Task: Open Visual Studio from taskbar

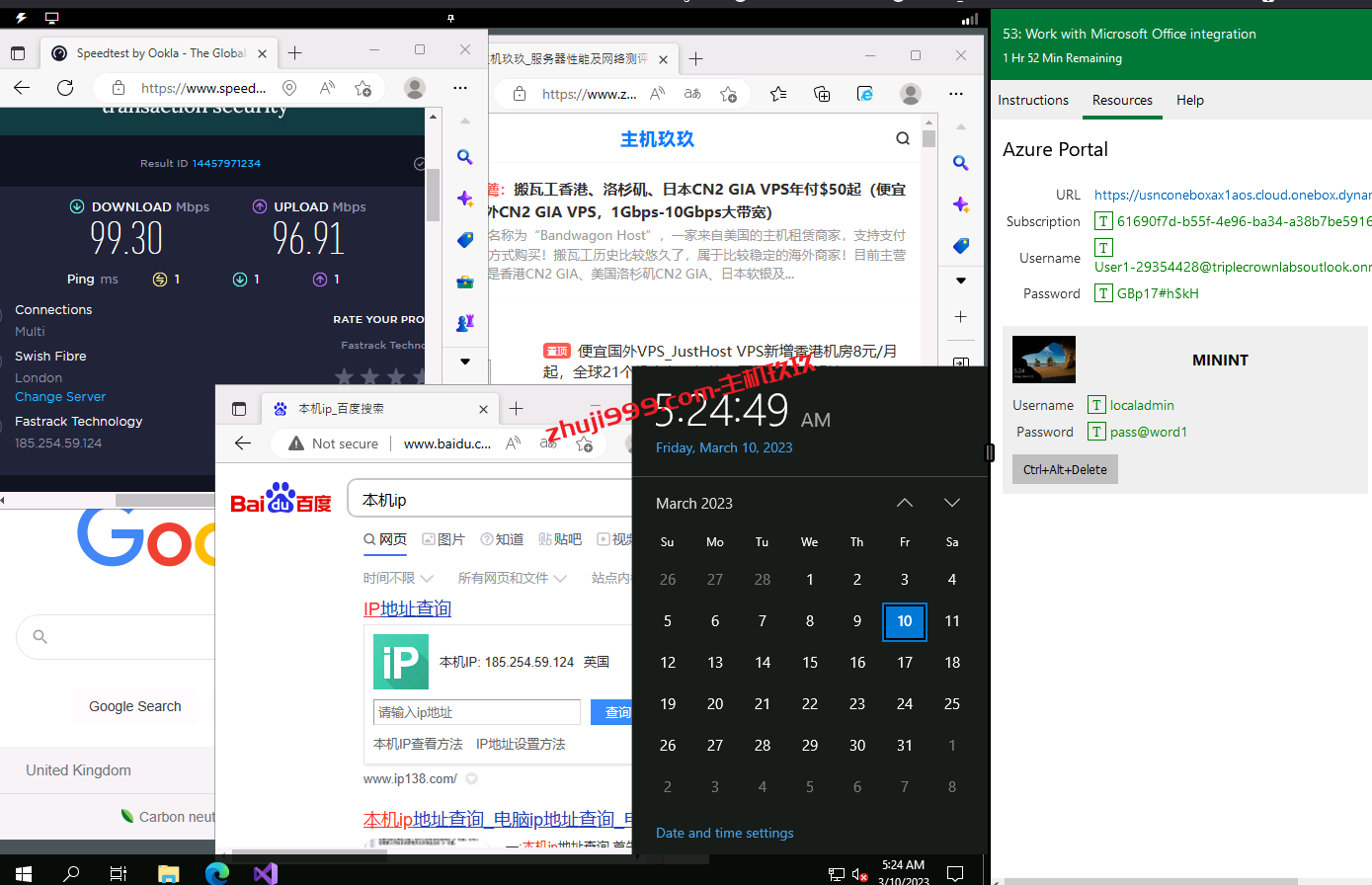Action: [266, 873]
